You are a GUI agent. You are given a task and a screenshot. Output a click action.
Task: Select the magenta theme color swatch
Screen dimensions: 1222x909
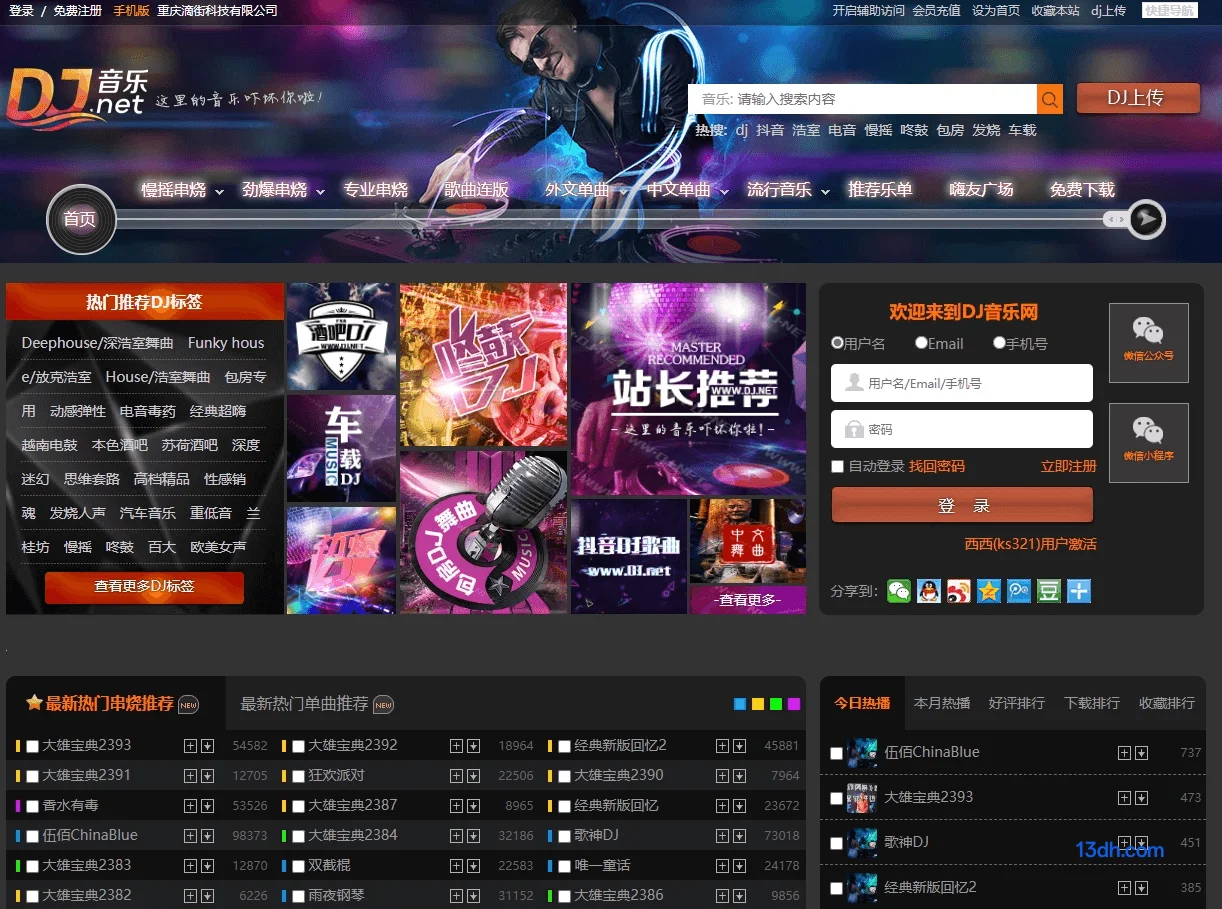794,704
